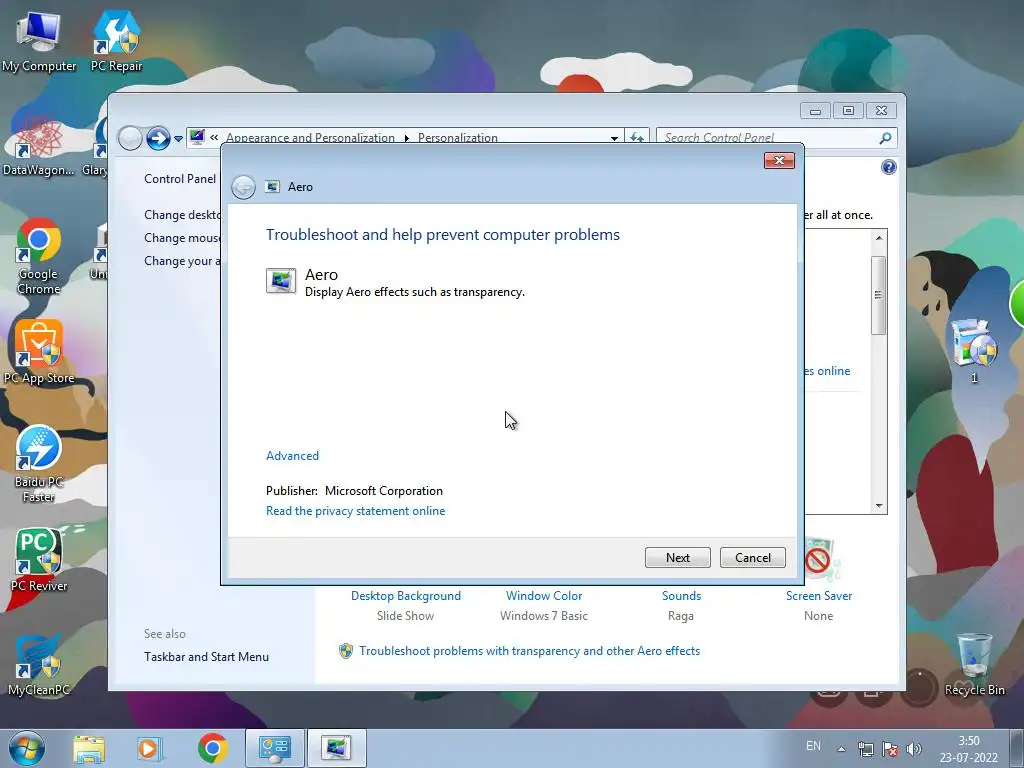1024x768 pixels.
Task: Troubleshoot problems with transparency and Aero effects
Action: pos(529,651)
